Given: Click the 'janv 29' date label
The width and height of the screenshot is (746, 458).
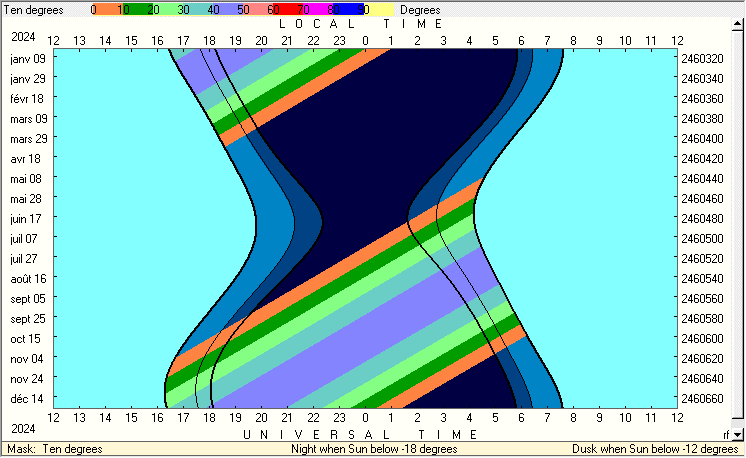Looking at the screenshot, I should coord(28,78).
